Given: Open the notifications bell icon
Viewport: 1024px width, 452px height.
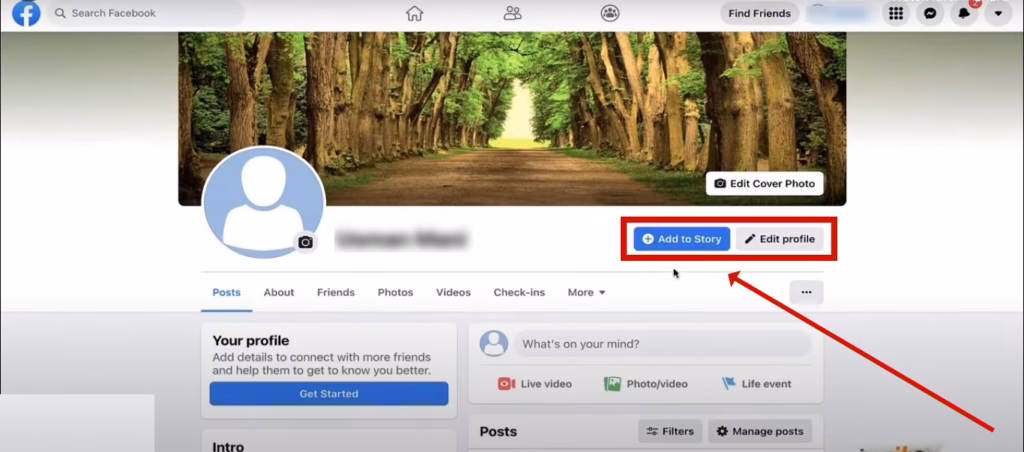Looking at the screenshot, I should pos(964,14).
